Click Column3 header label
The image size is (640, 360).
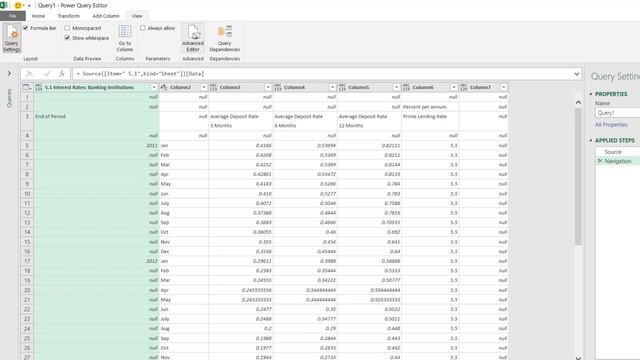[x=230, y=87]
